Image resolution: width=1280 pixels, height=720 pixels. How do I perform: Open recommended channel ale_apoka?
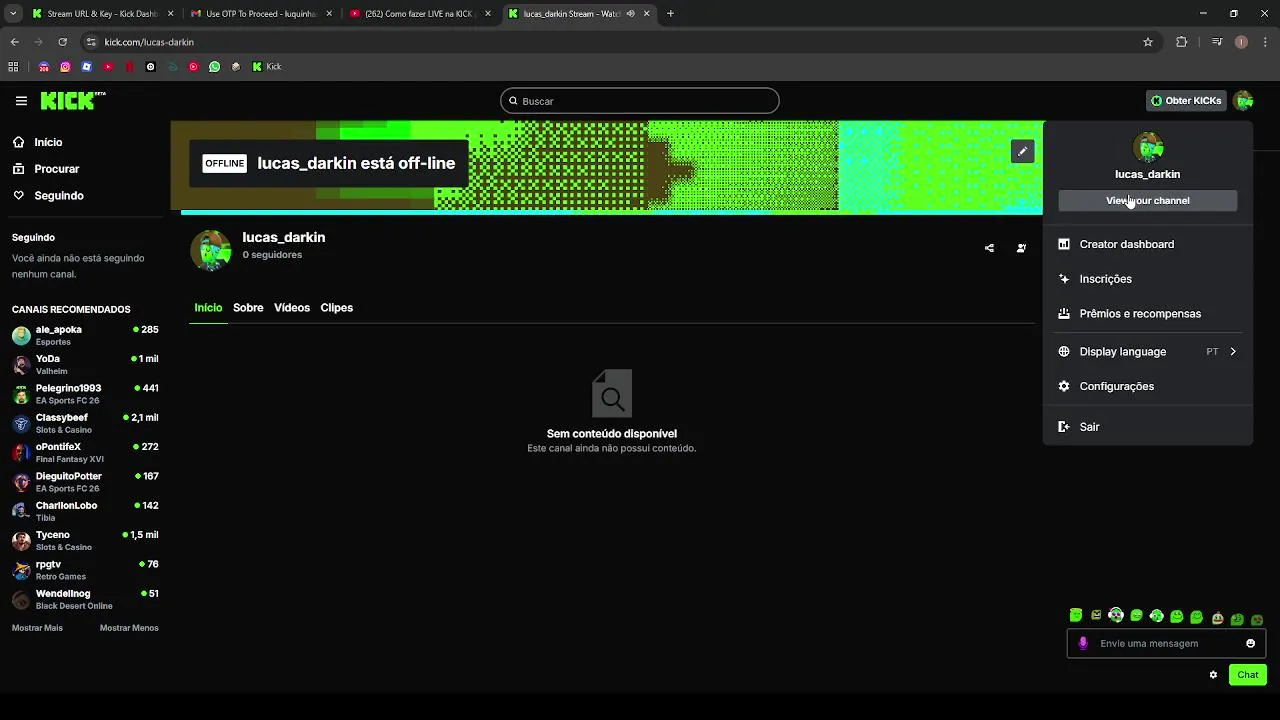click(85, 335)
